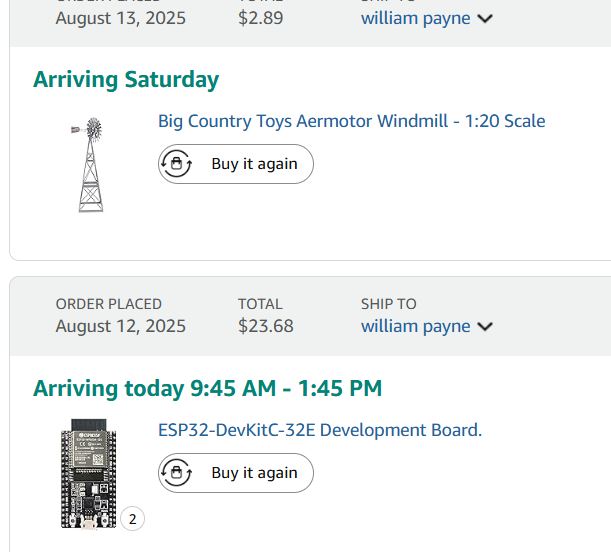
Task: Open the Big Country Toys Aermotor Windmill link
Action: pyautogui.click(x=351, y=121)
